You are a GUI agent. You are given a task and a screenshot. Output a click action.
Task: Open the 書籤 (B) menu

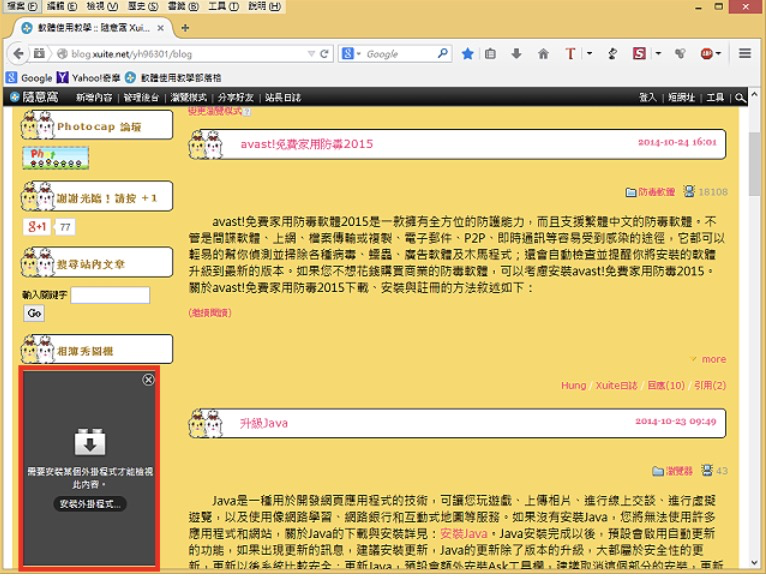(x=183, y=6)
